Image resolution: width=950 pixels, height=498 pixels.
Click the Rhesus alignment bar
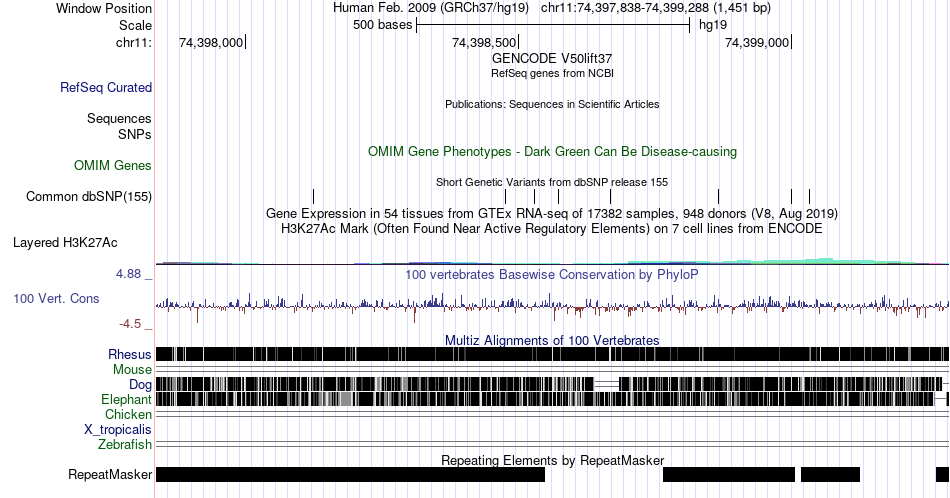click(x=552, y=354)
